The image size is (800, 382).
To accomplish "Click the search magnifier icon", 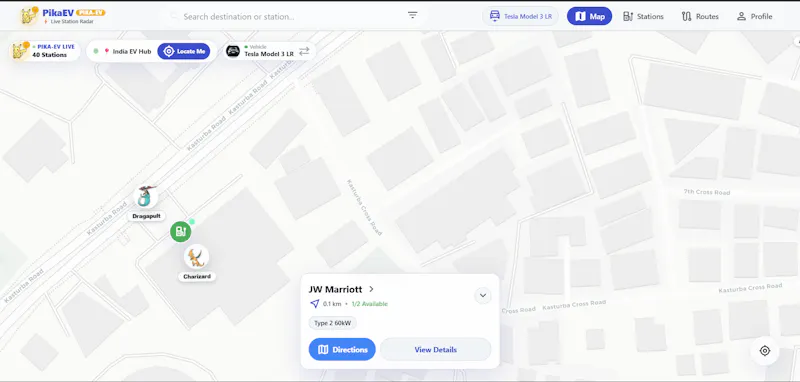I will pos(174,16).
